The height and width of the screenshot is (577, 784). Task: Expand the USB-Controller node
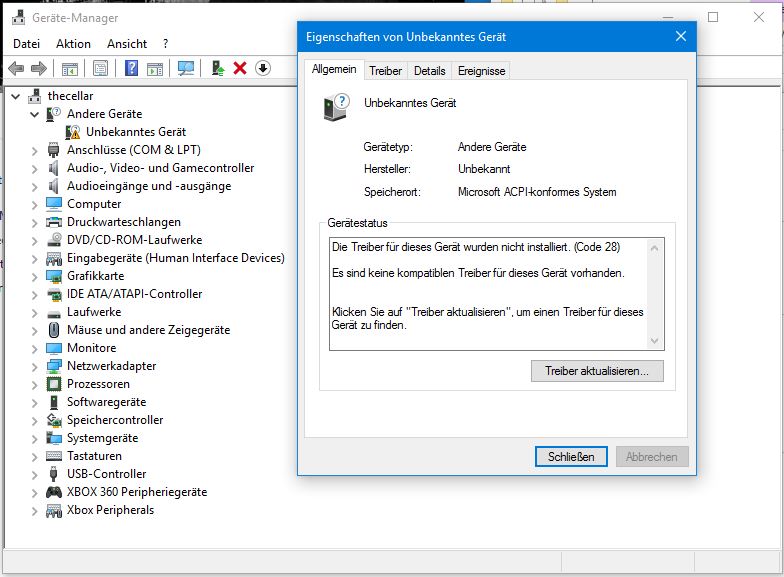pos(34,475)
